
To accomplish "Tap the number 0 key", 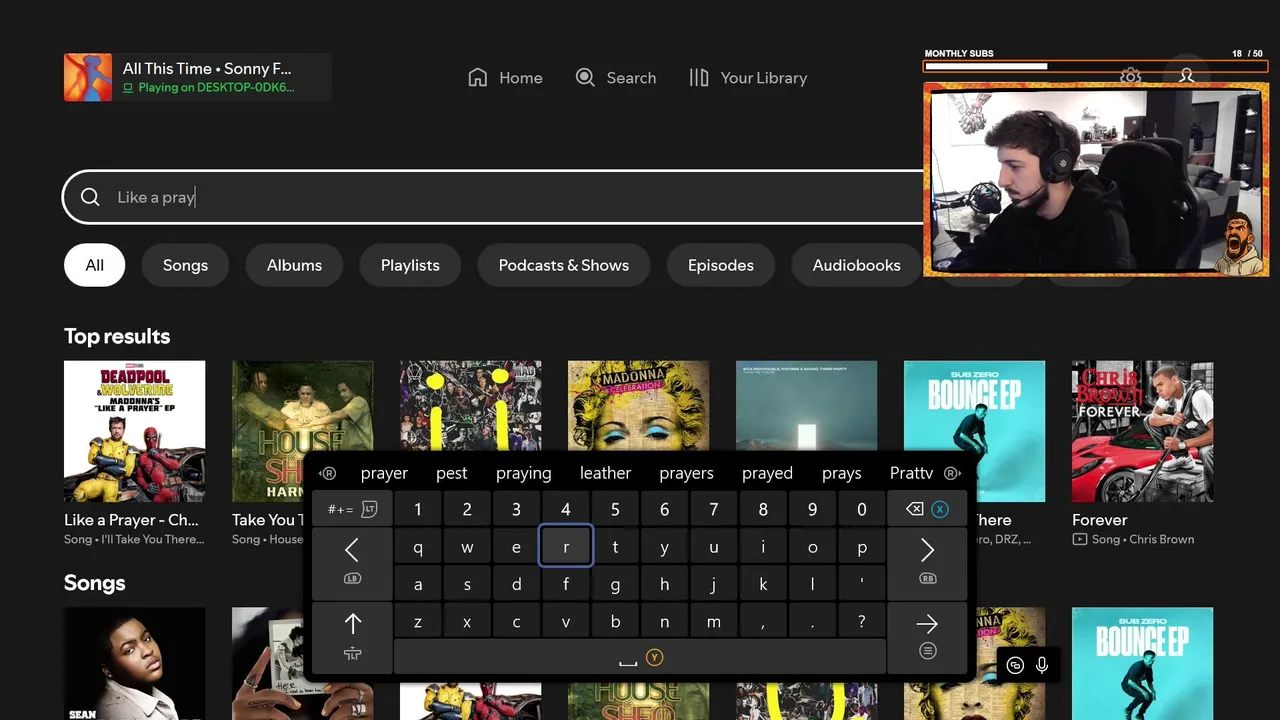I will [x=861, y=509].
